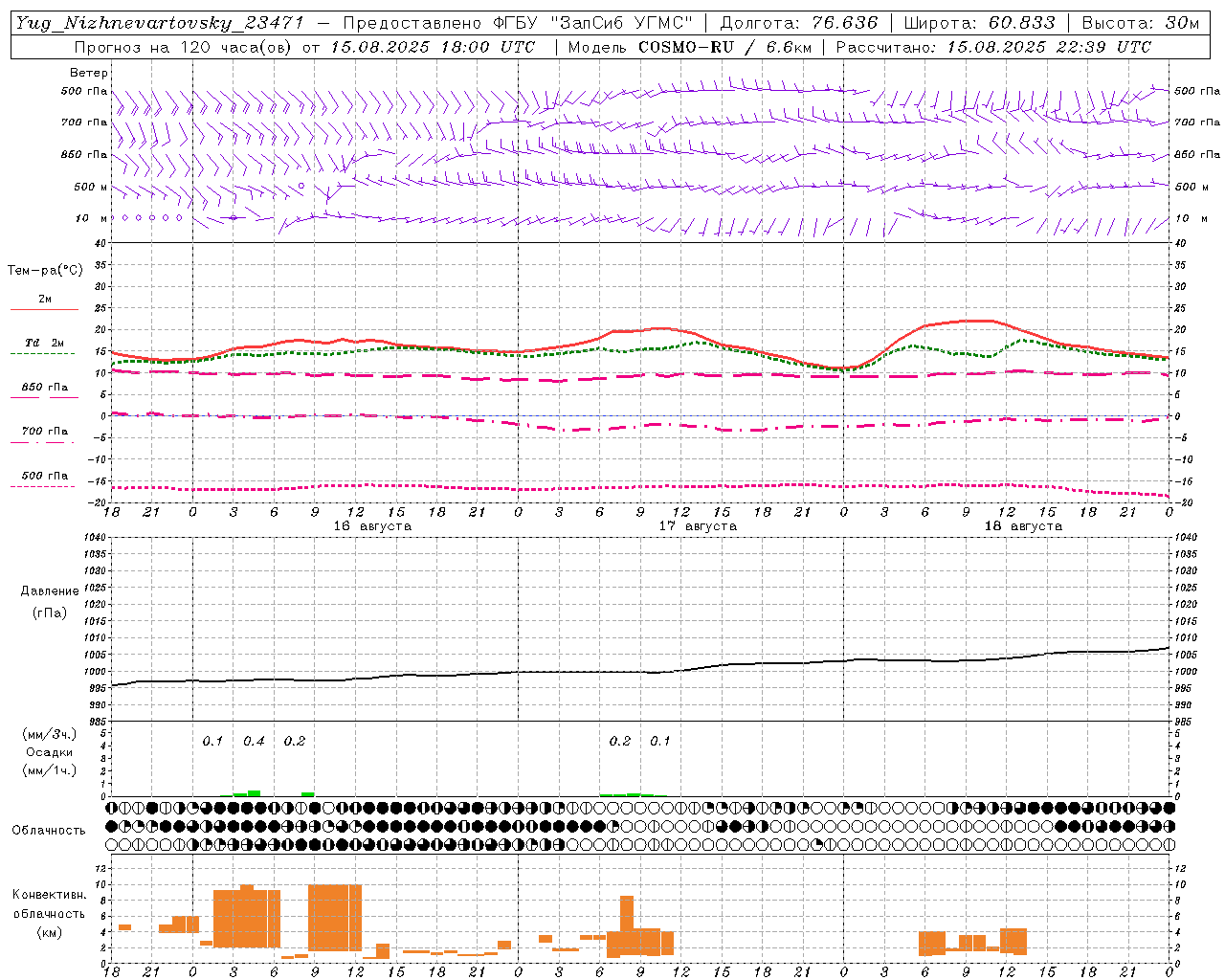Click the Td 2м dew point legend label

(45, 343)
